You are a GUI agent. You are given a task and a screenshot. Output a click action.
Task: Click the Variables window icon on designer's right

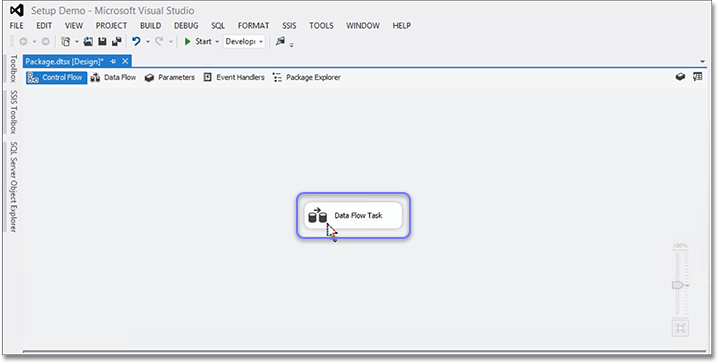click(x=697, y=77)
